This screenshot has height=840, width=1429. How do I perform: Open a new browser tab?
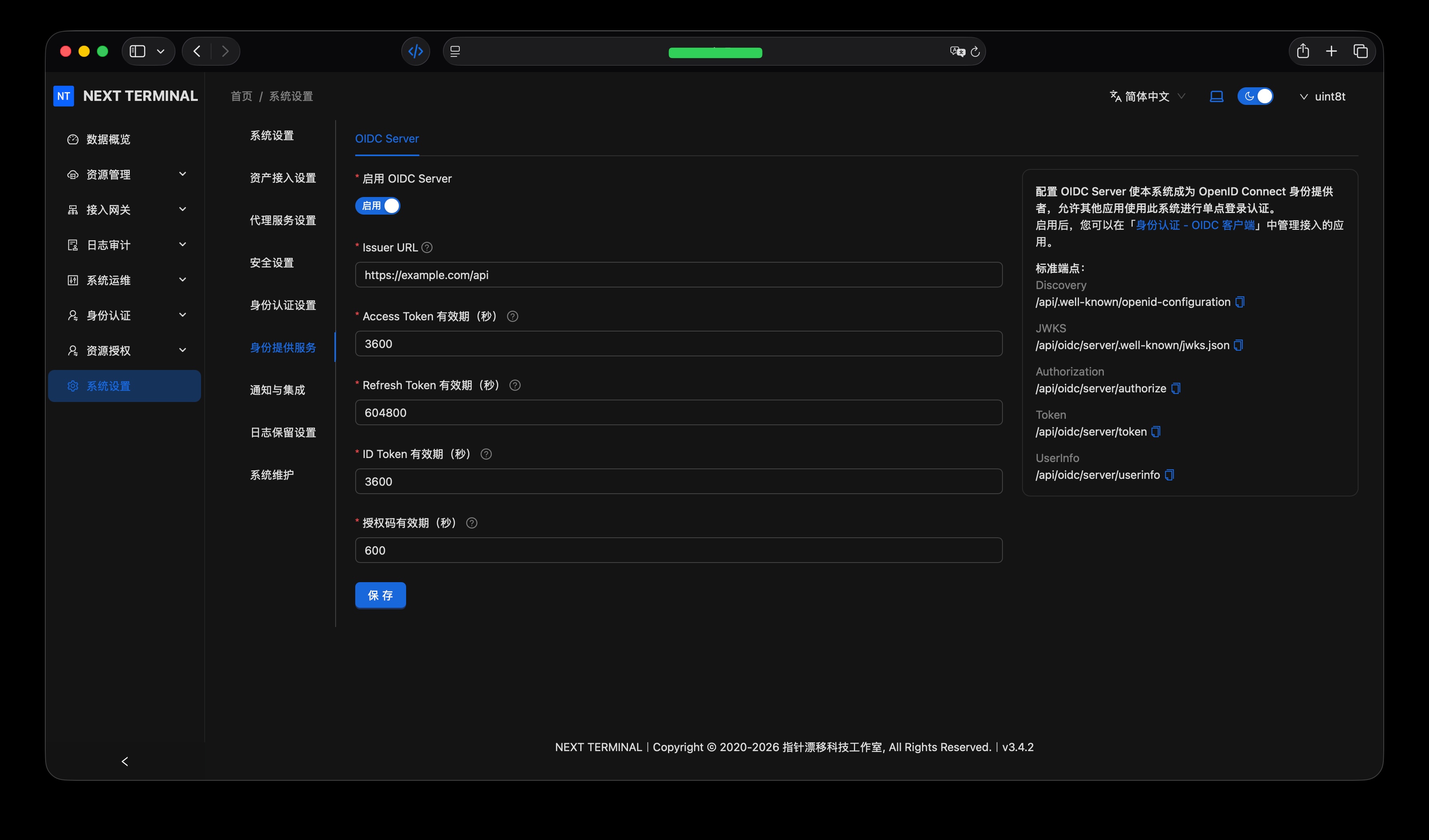coord(1331,51)
